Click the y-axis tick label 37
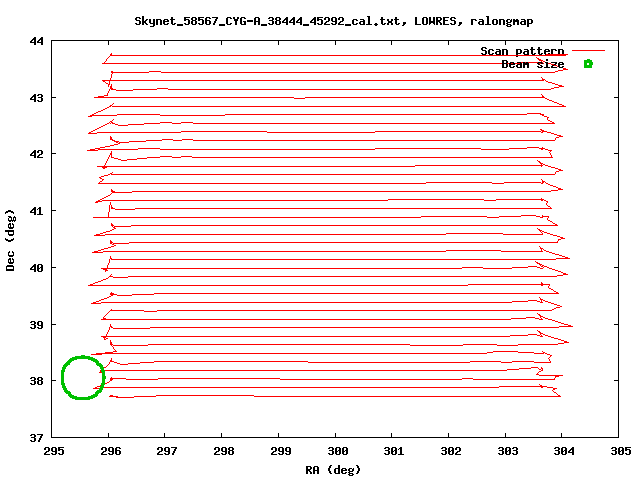Image resolution: width=640 pixels, height=480 pixels. (x=36, y=438)
